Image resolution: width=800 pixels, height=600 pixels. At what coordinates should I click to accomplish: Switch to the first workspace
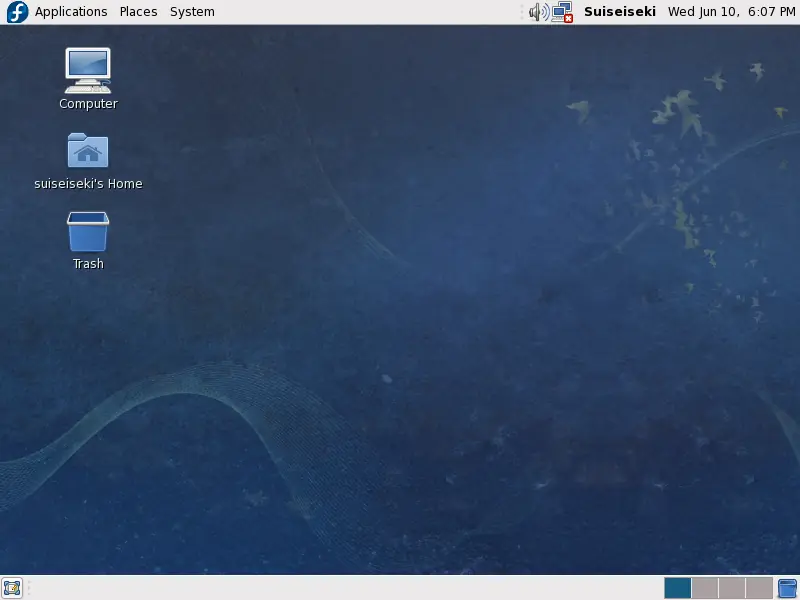tap(677, 588)
